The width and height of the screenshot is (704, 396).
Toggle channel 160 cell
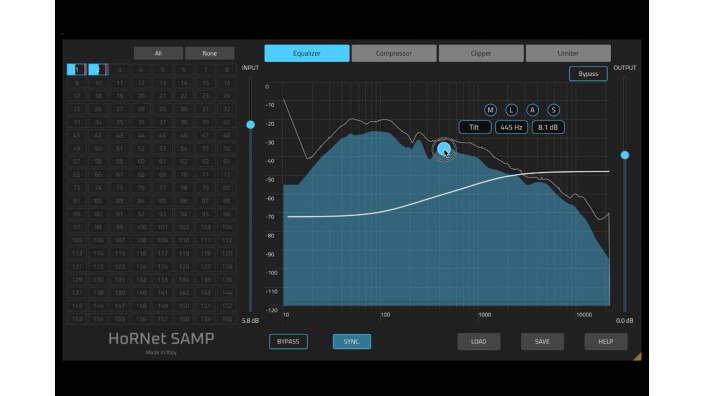click(x=227, y=319)
